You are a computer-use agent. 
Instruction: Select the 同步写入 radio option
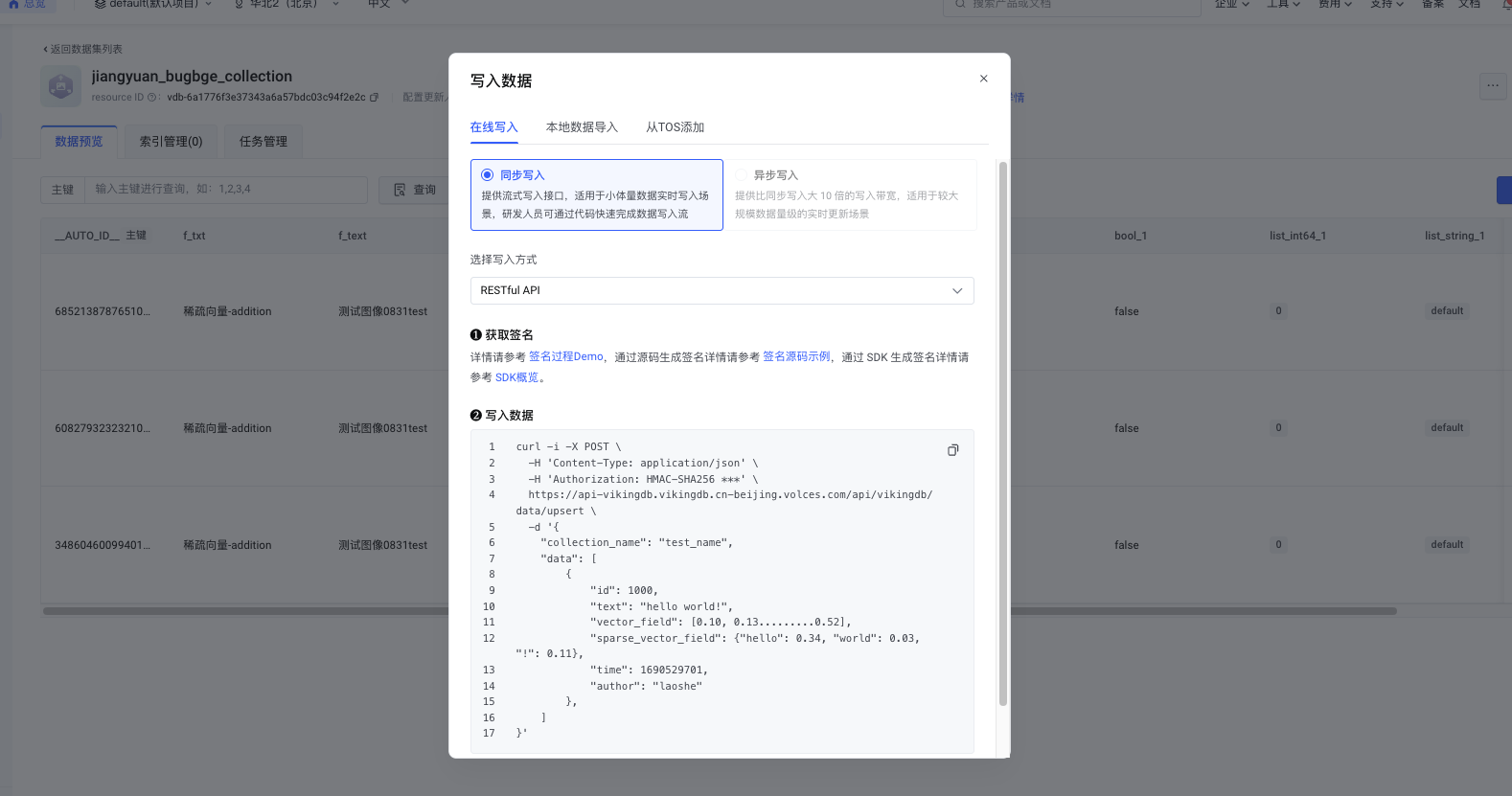[488, 175]
